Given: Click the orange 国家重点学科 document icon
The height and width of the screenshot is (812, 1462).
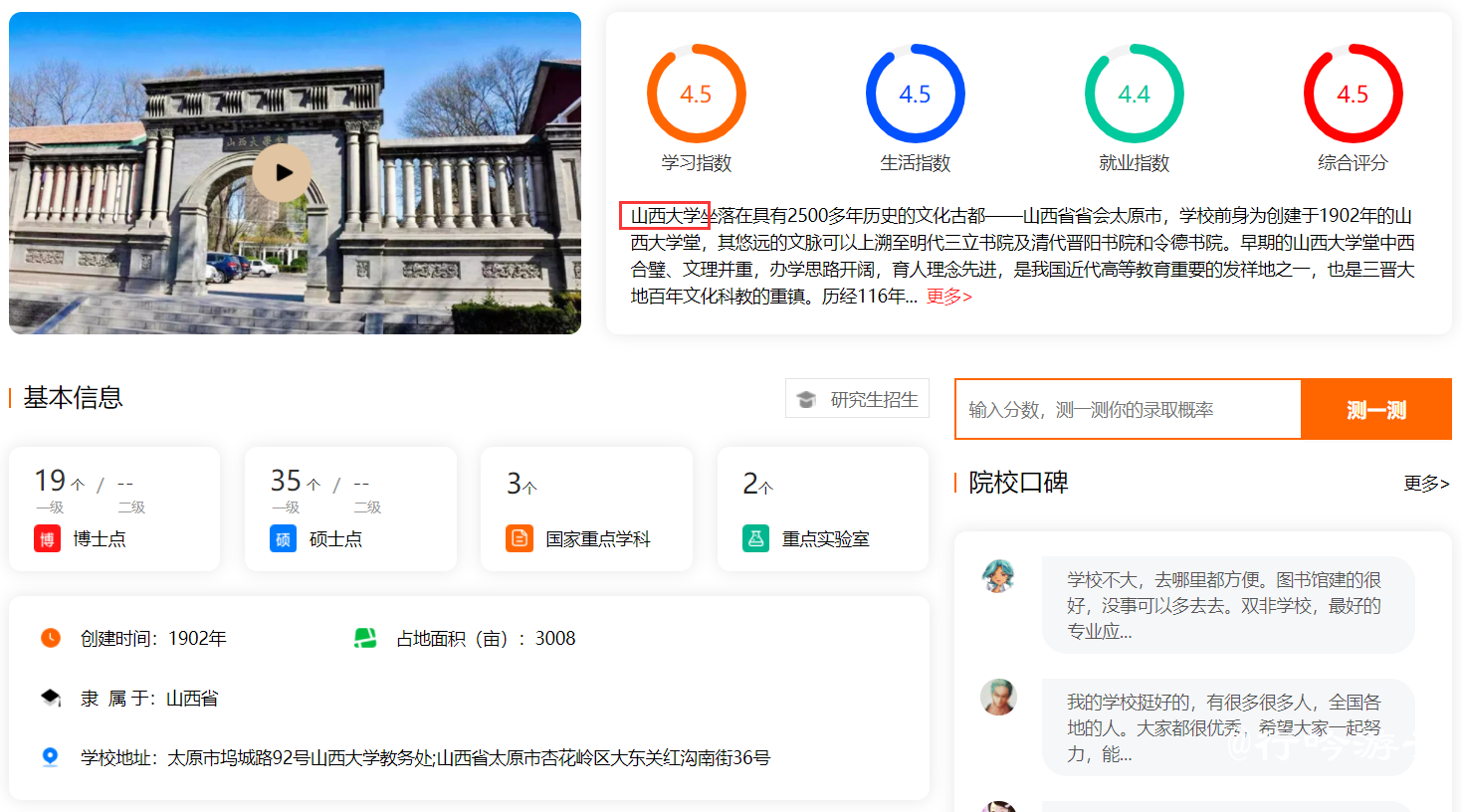Looking at the screenshot, I should pos(519,539).
